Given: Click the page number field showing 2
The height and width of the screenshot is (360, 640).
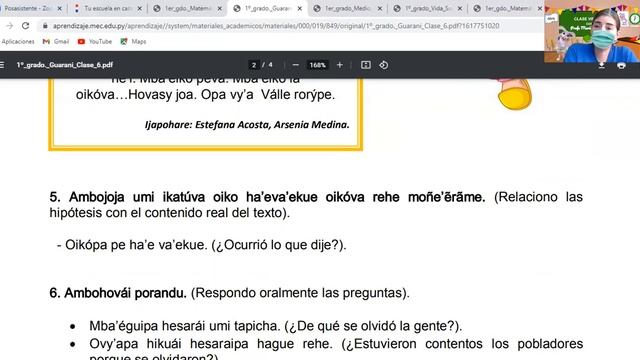Looking at the screenshot, I should (x=254, y=65).
